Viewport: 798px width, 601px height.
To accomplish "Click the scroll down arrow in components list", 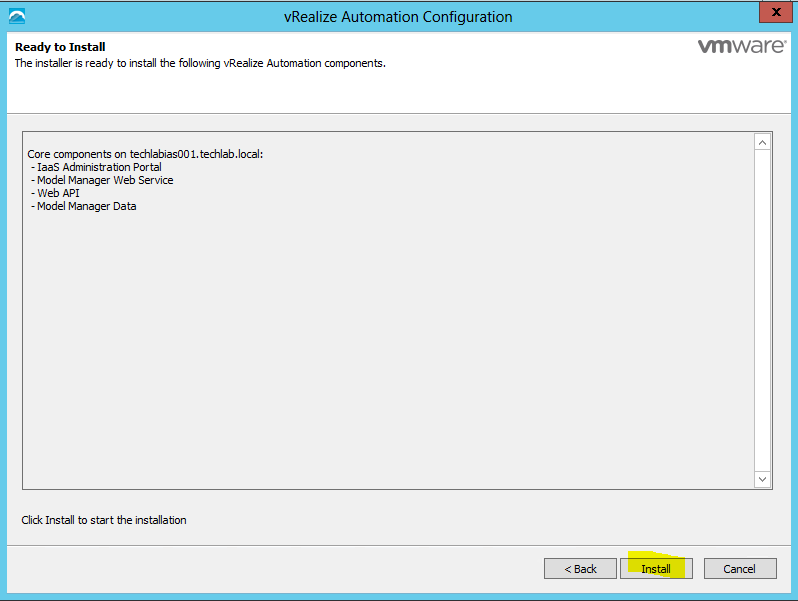I will (x=762, y=479).
